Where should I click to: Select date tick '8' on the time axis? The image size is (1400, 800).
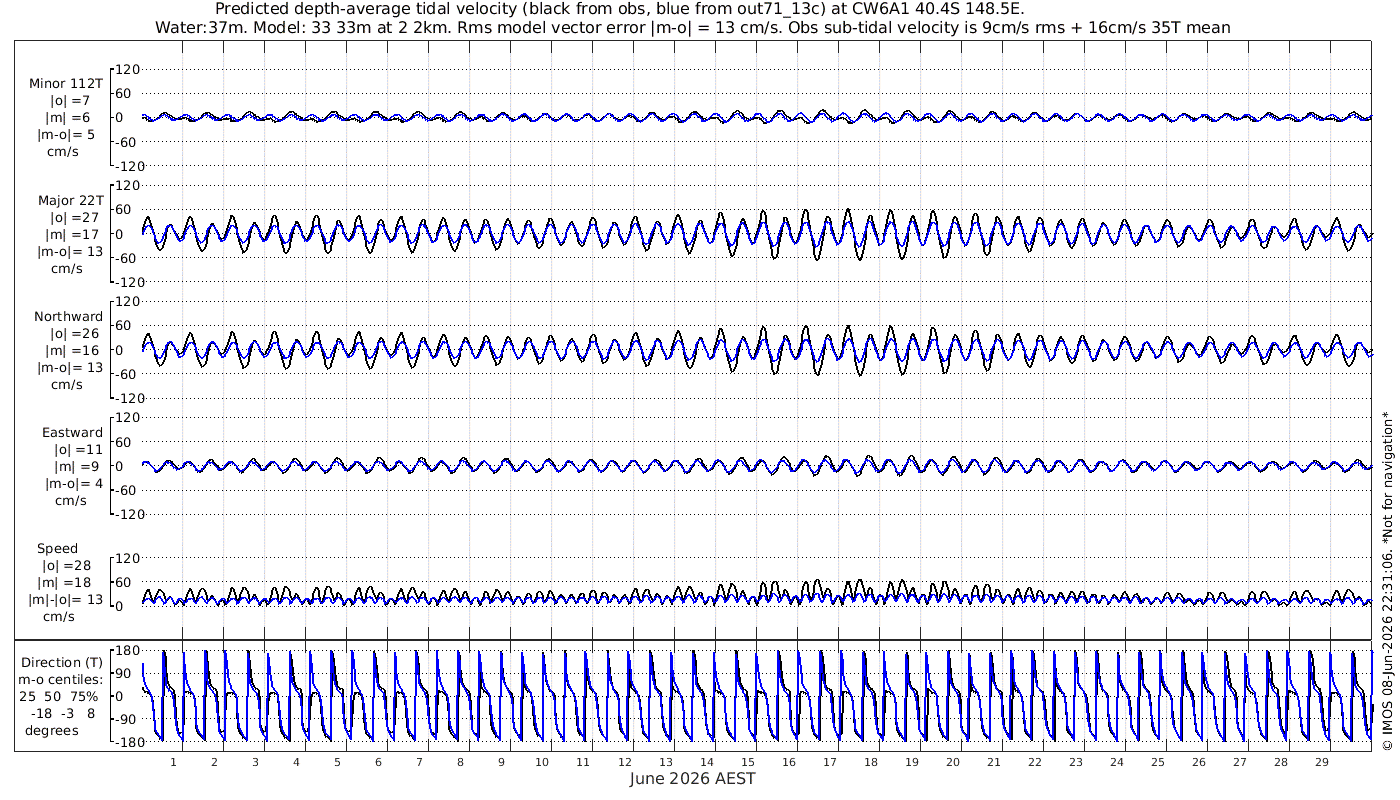click(x=461, y=761)
